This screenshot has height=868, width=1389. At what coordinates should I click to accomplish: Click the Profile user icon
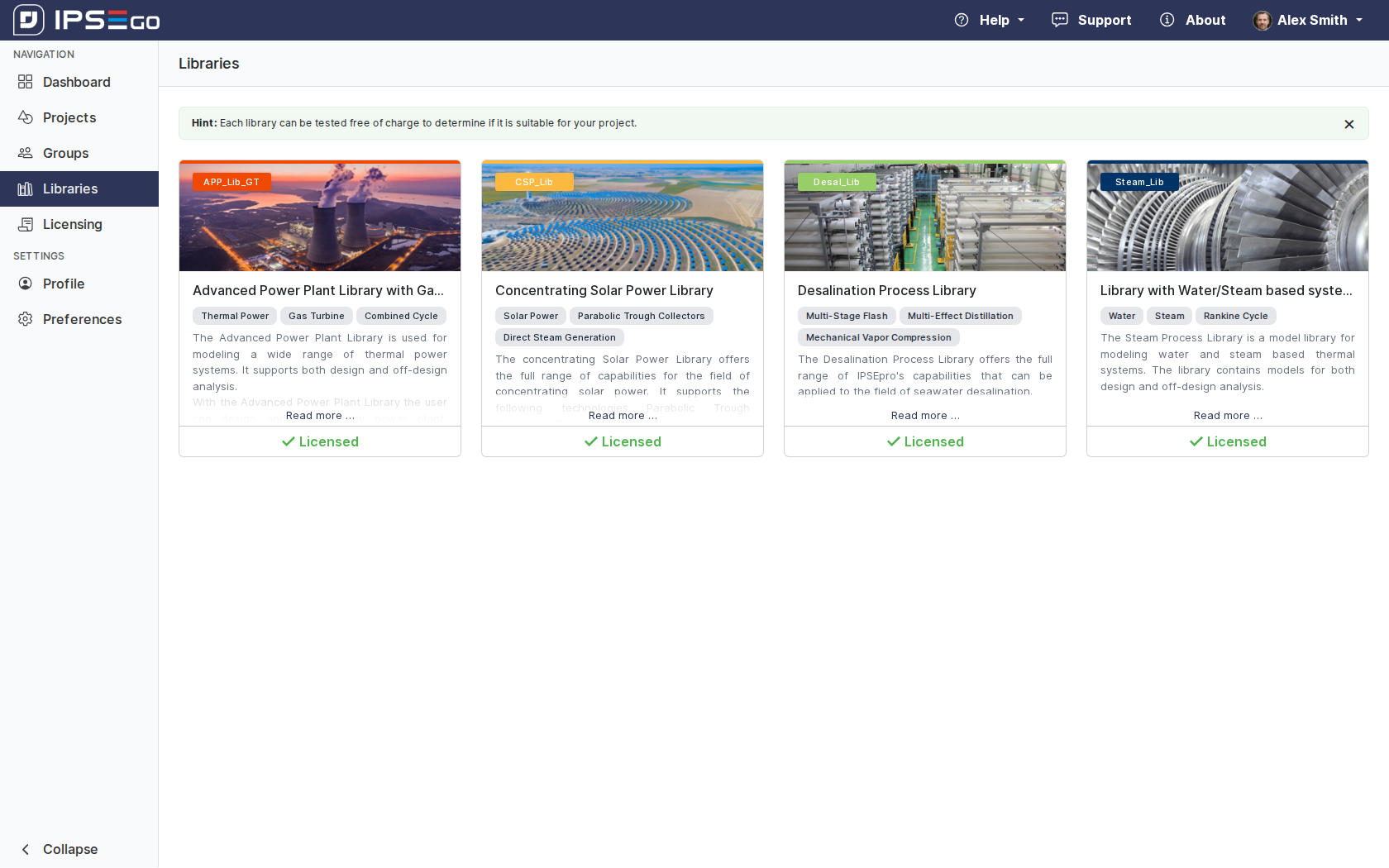tap(26, 284)
